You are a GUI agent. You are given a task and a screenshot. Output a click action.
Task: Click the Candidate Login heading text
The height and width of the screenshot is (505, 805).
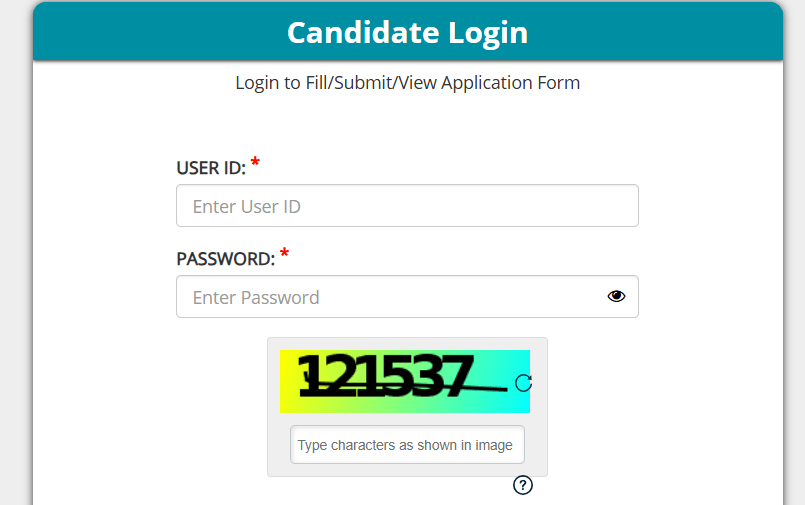tap(407, 32)
